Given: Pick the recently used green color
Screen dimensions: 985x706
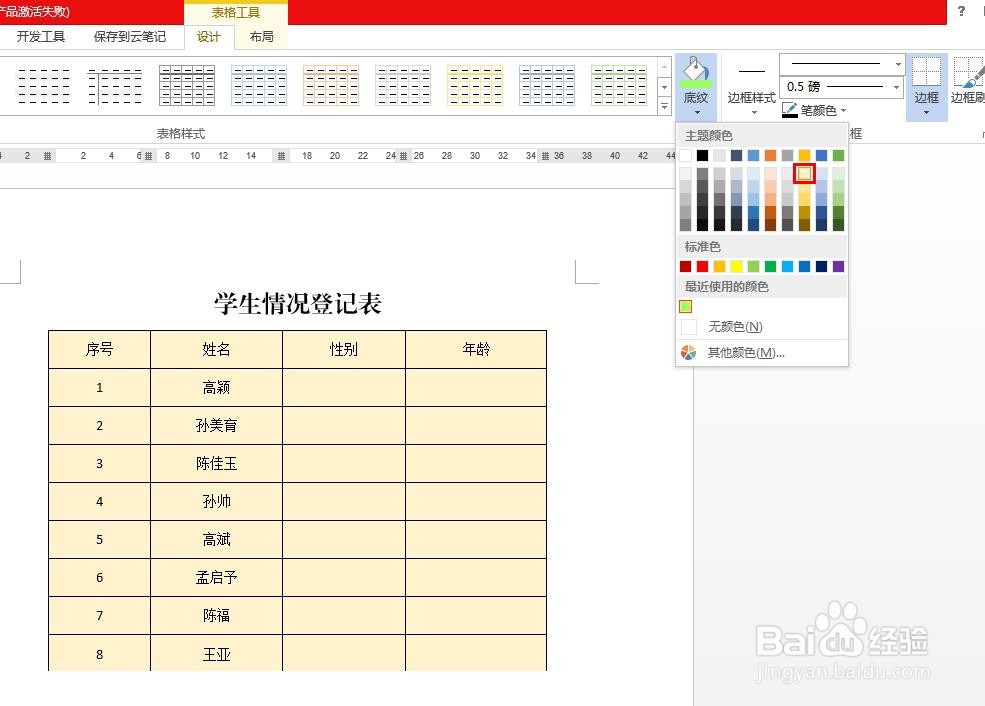Looking at the screenshot, I should click(686, 307).
